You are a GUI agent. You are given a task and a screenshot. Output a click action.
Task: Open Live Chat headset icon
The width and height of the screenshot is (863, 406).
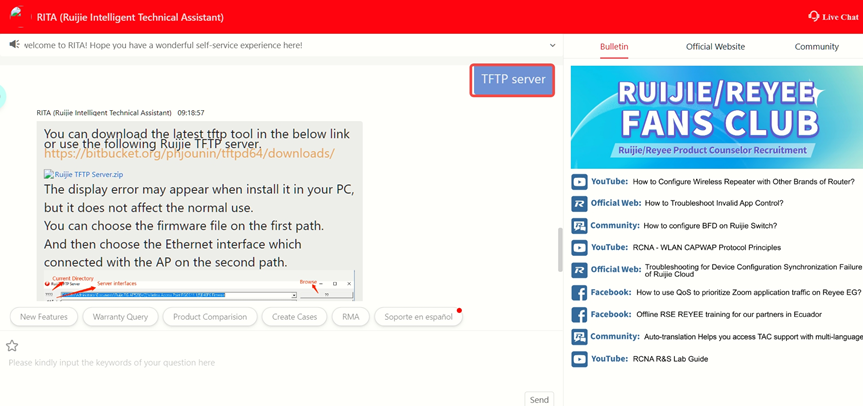tap(813, 17)
